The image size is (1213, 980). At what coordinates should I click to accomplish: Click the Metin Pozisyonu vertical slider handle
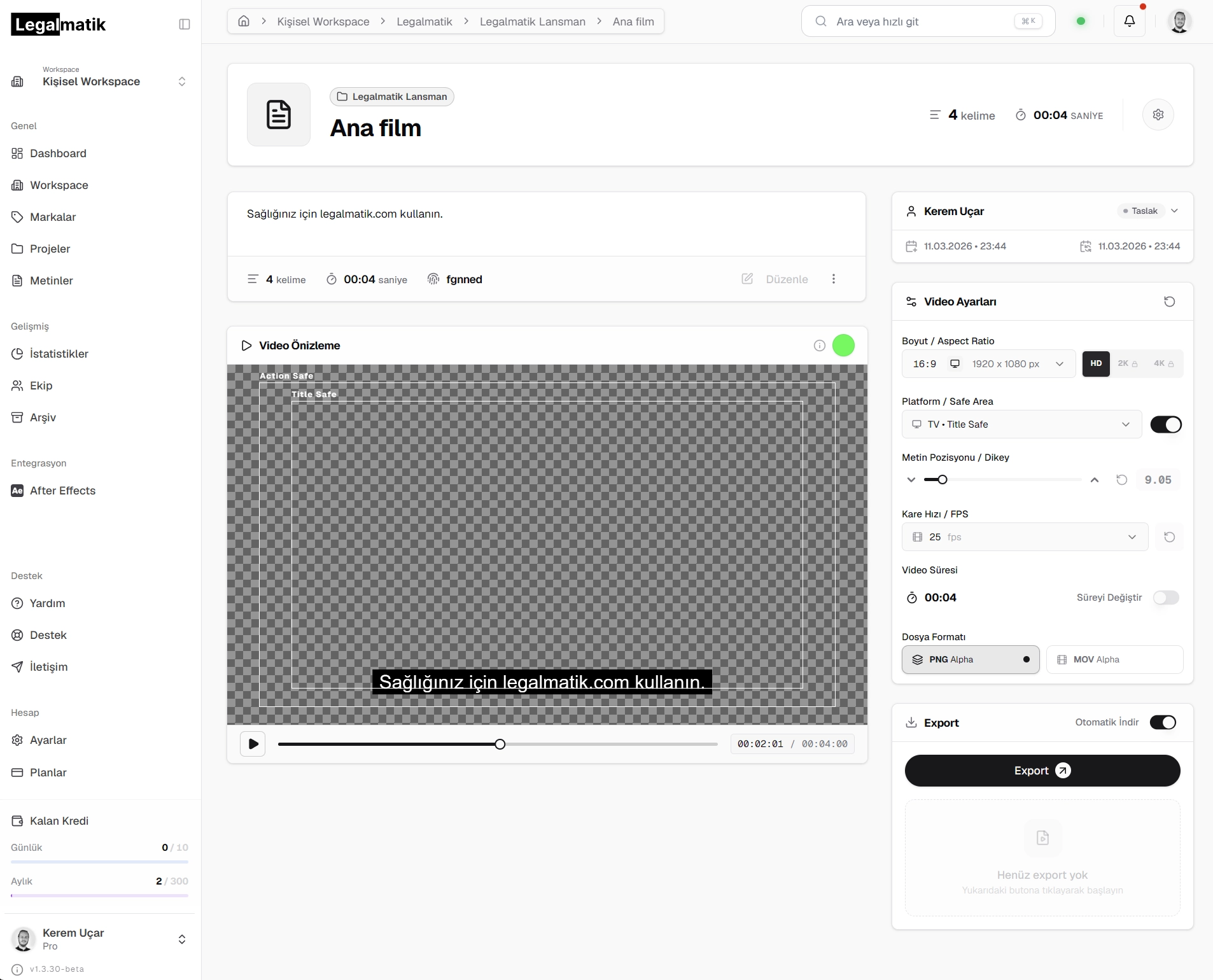pyautogui.click(x=943, y=480)
